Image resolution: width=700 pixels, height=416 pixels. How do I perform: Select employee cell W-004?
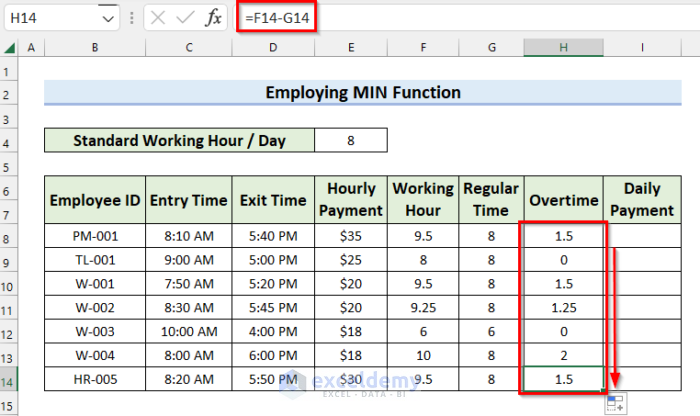(x=95, y=355)
